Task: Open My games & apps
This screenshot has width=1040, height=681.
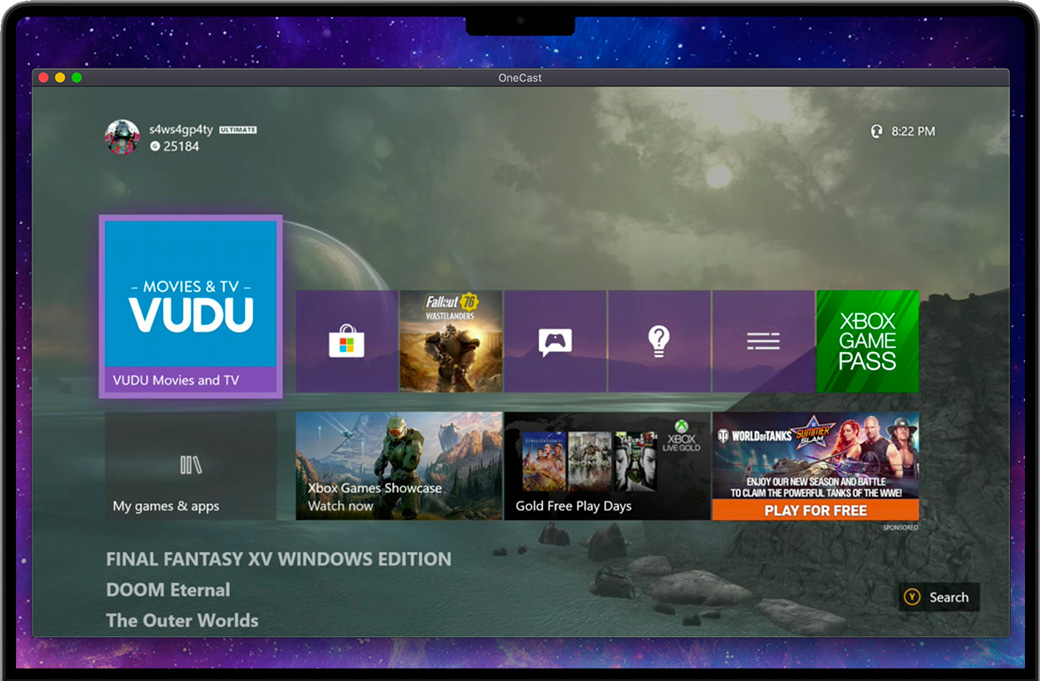Action: click(191, 466)
